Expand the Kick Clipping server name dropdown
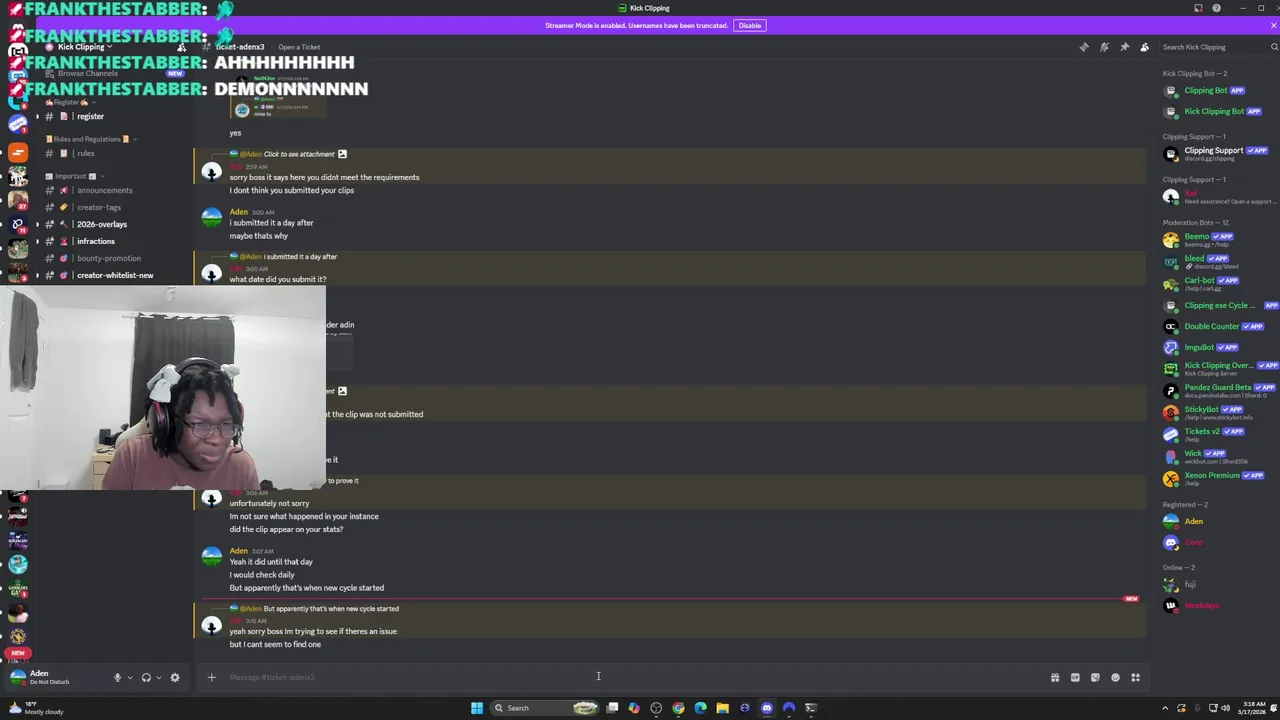This screenshot has height=720, width=1280. 84,47
